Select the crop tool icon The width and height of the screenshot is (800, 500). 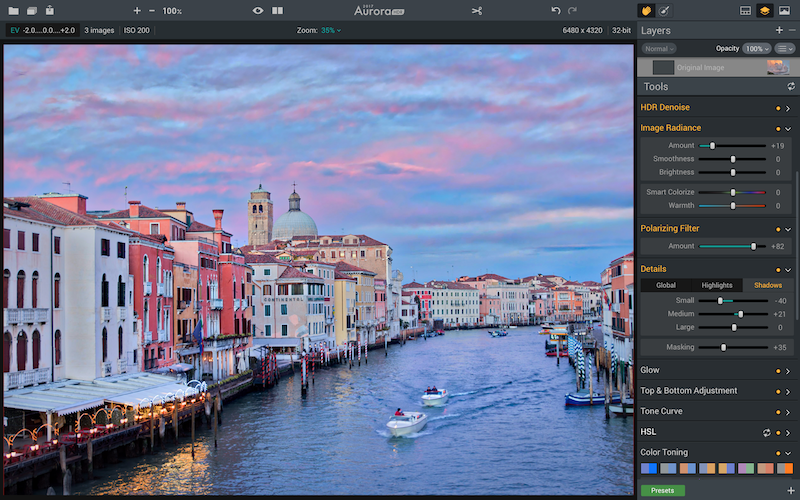point(477,11)
